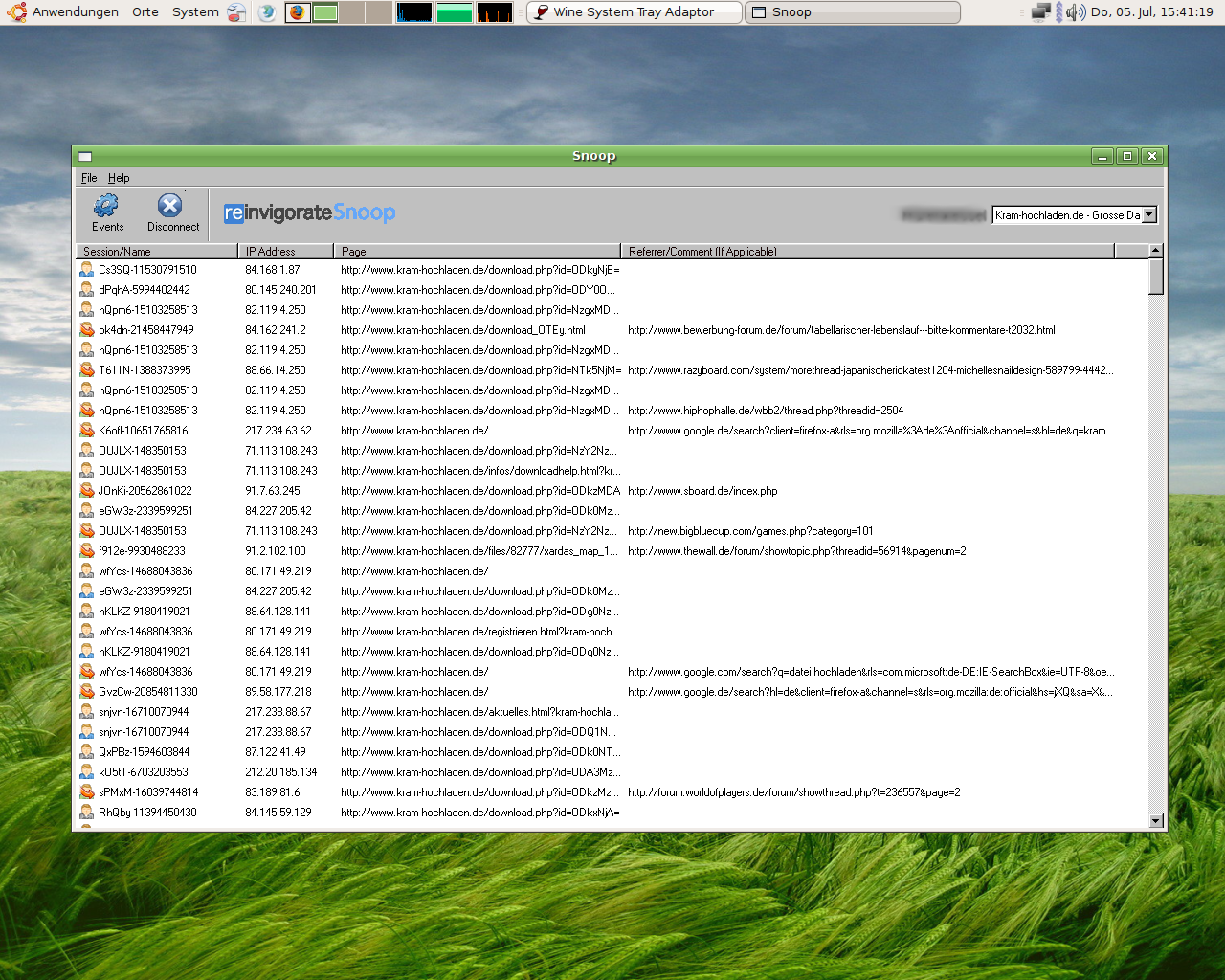The image size is (1225, 980).
Task: Select page files/82777/xardas_map row
Action: (x=479, y=551)
